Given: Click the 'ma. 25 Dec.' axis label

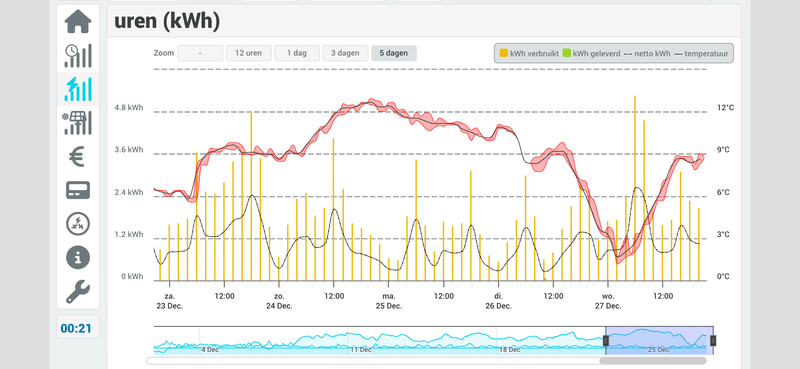Looking at the screenshot, I should 389,301.
